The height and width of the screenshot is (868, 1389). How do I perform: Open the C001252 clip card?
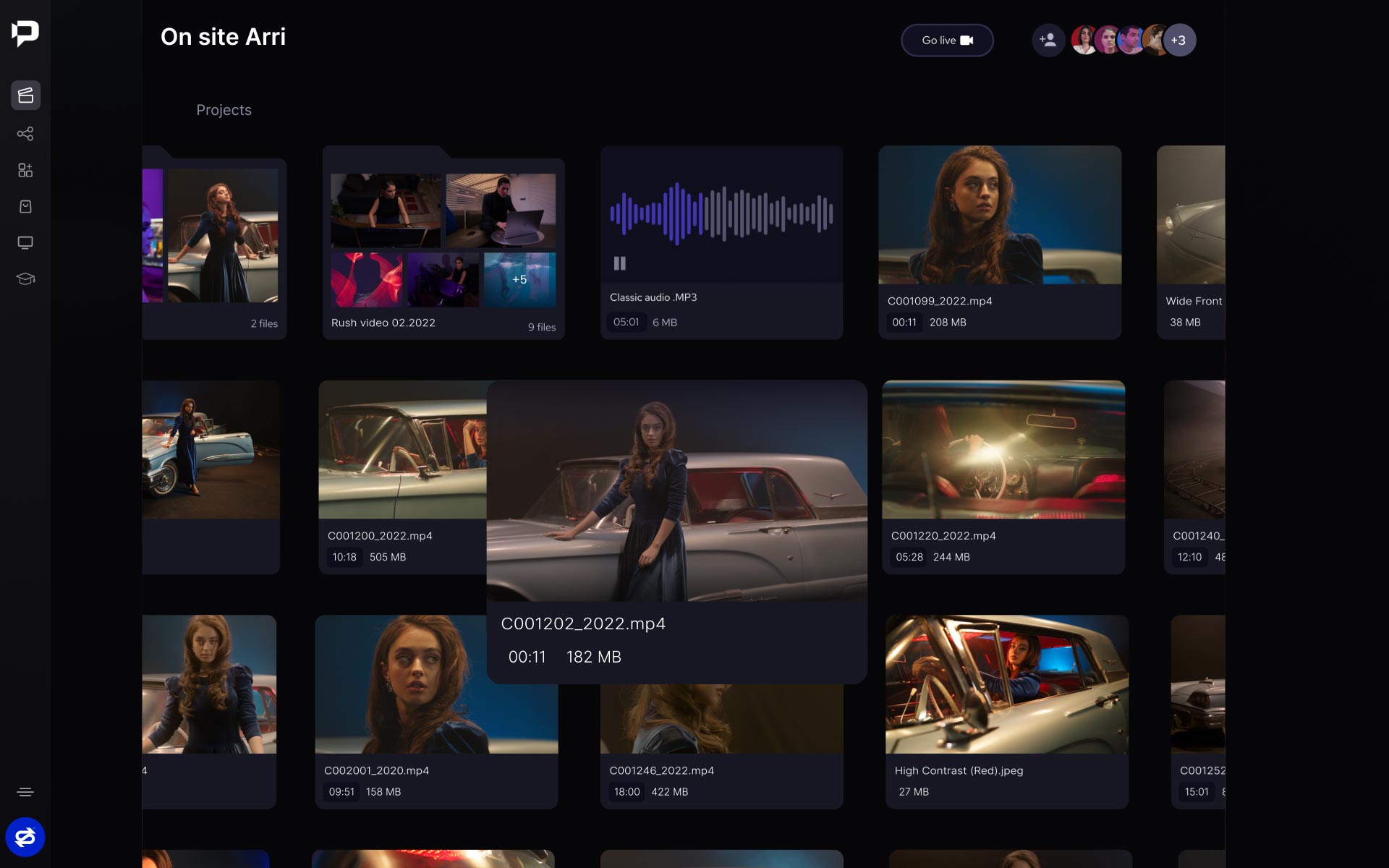[x=1199, y=712]
